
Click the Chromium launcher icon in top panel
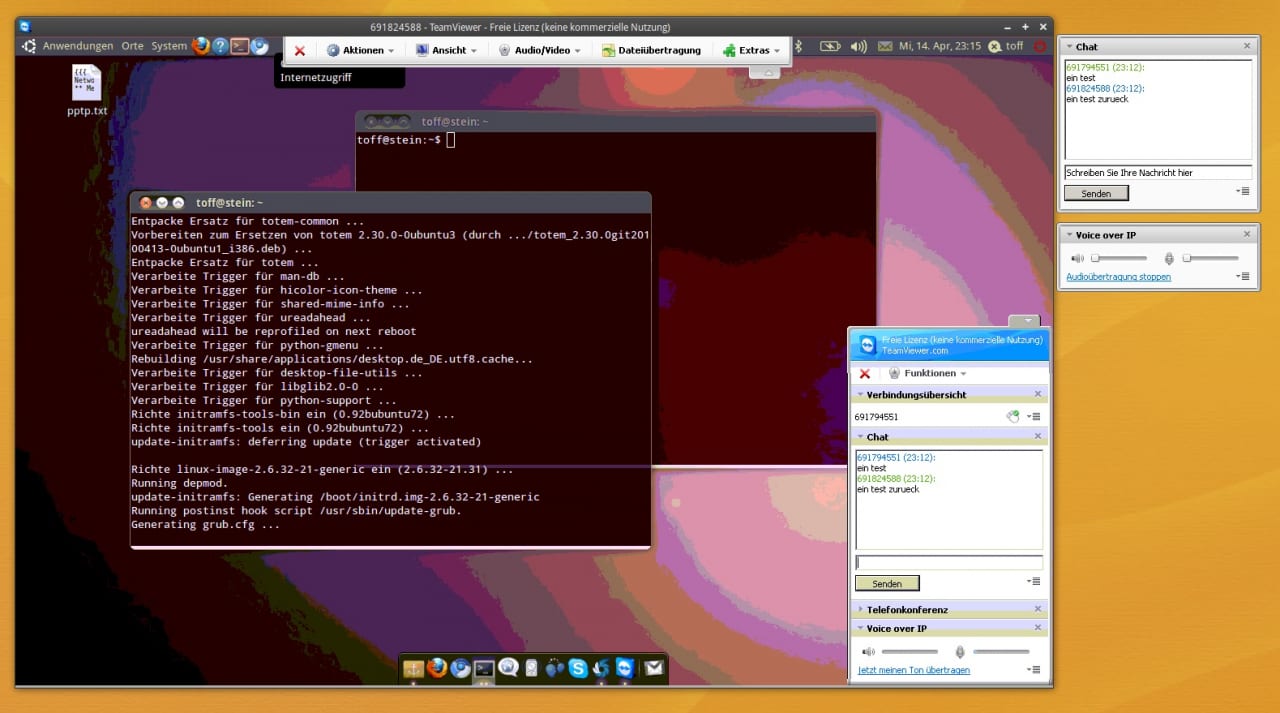pyautogui.click(x=259, y=46)
